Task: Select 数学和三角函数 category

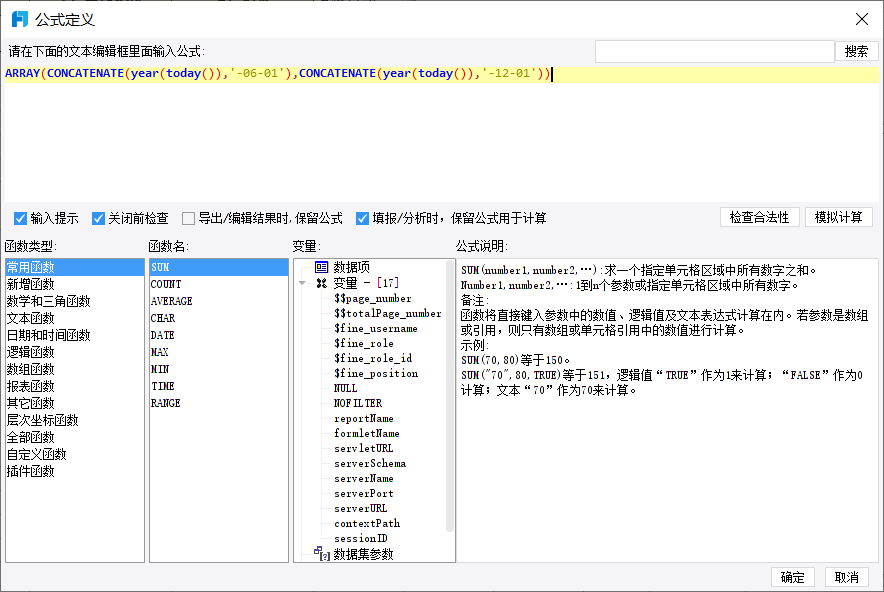Action: [74, 301]
